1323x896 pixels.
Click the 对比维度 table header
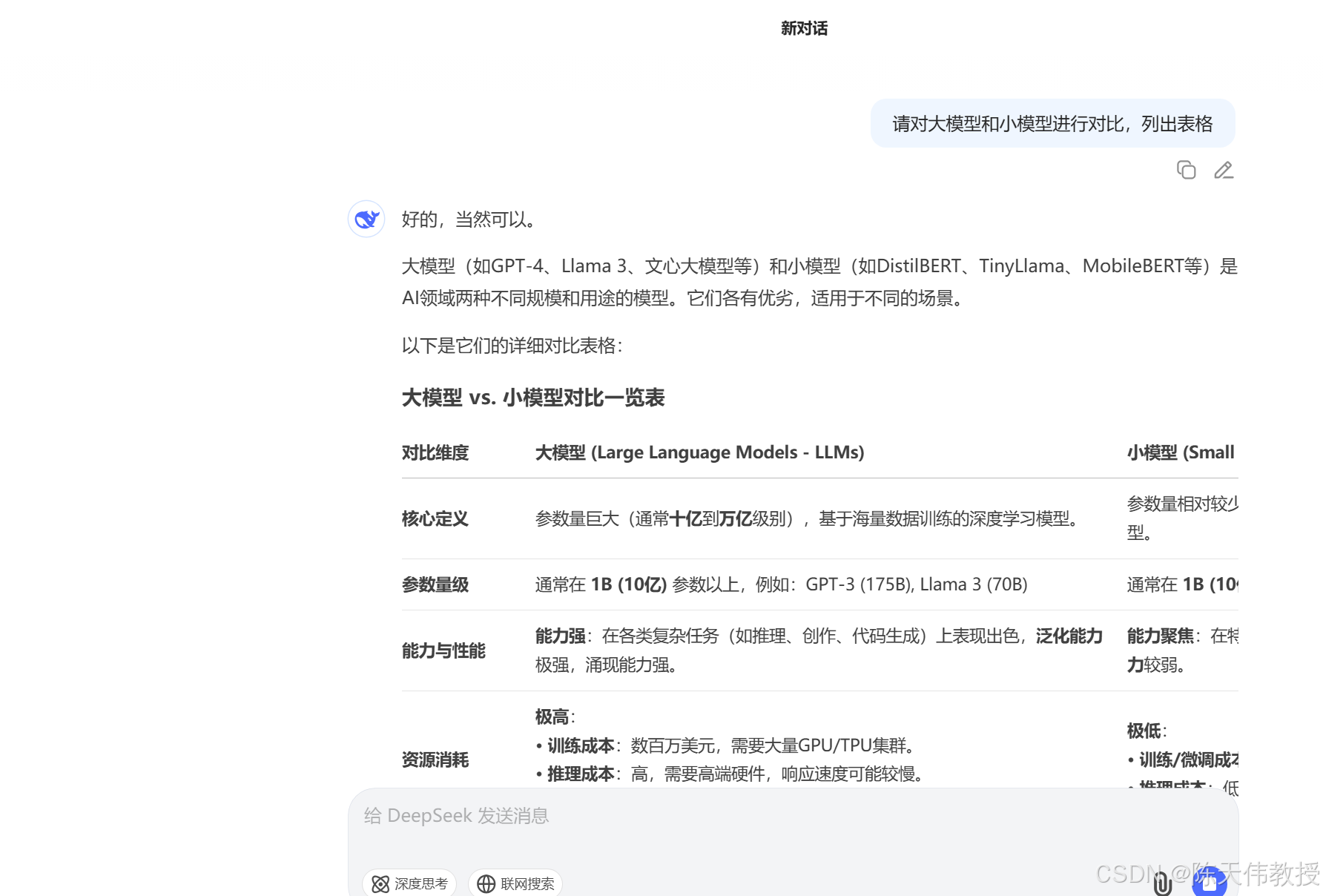click(x=435, y=452)
